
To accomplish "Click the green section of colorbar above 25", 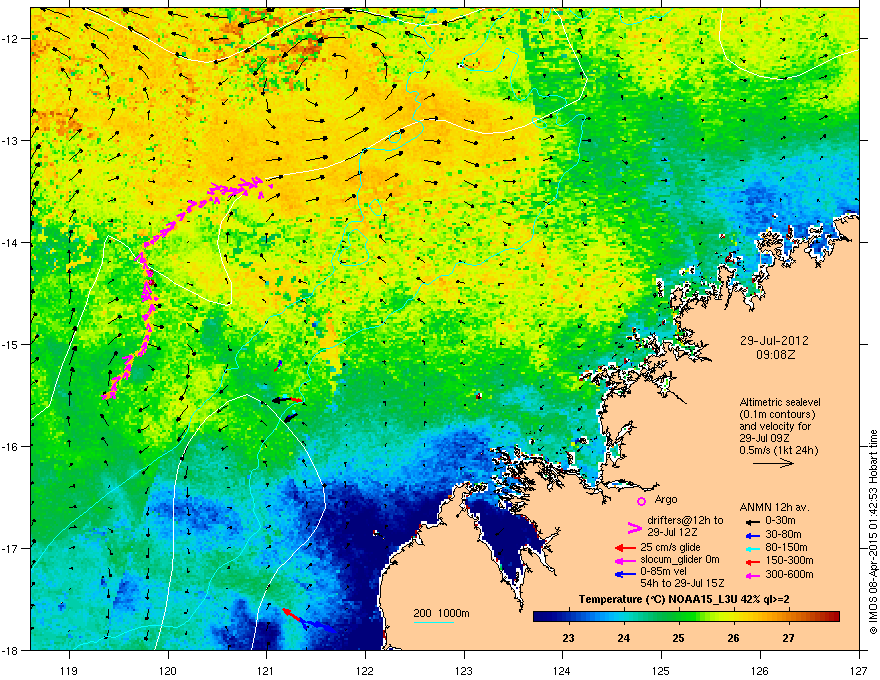I will click(x=679, y=617).
